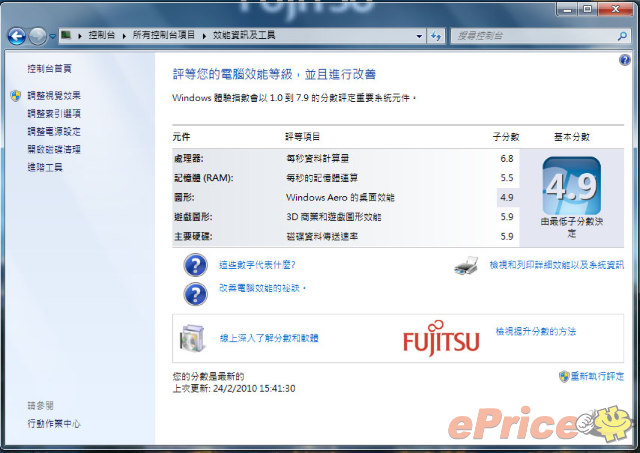640x453 pixels.
Task: Open 行動作業中心 under 請參閱
Action: (x=54, y=424)
